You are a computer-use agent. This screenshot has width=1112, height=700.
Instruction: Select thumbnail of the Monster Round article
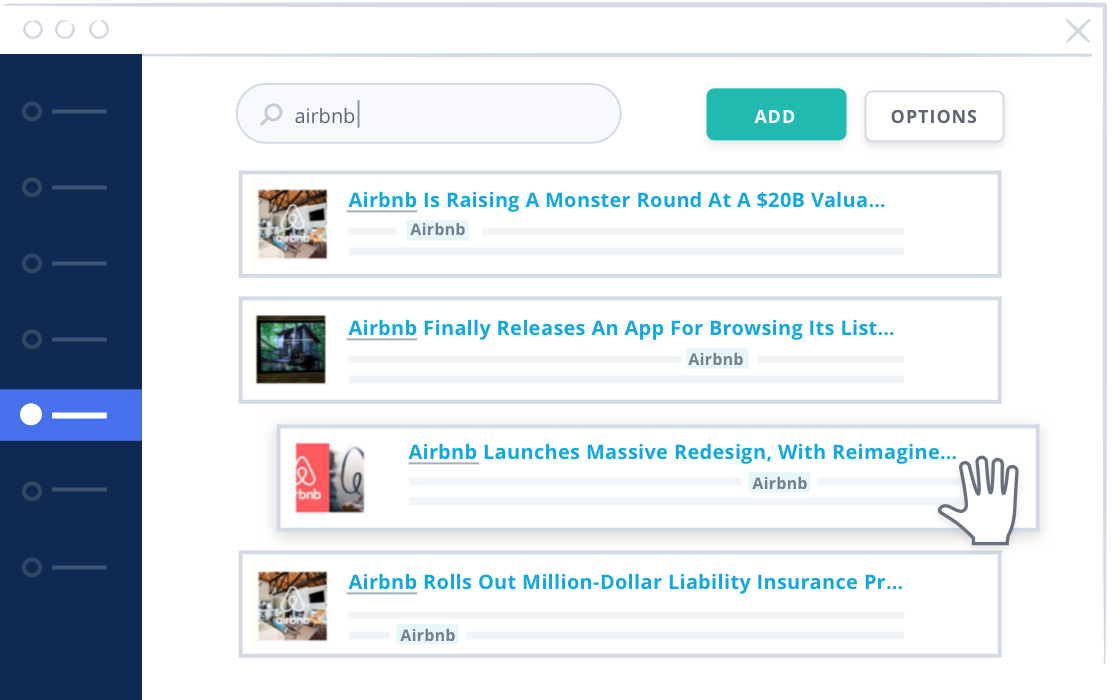(x=292, y=223)
